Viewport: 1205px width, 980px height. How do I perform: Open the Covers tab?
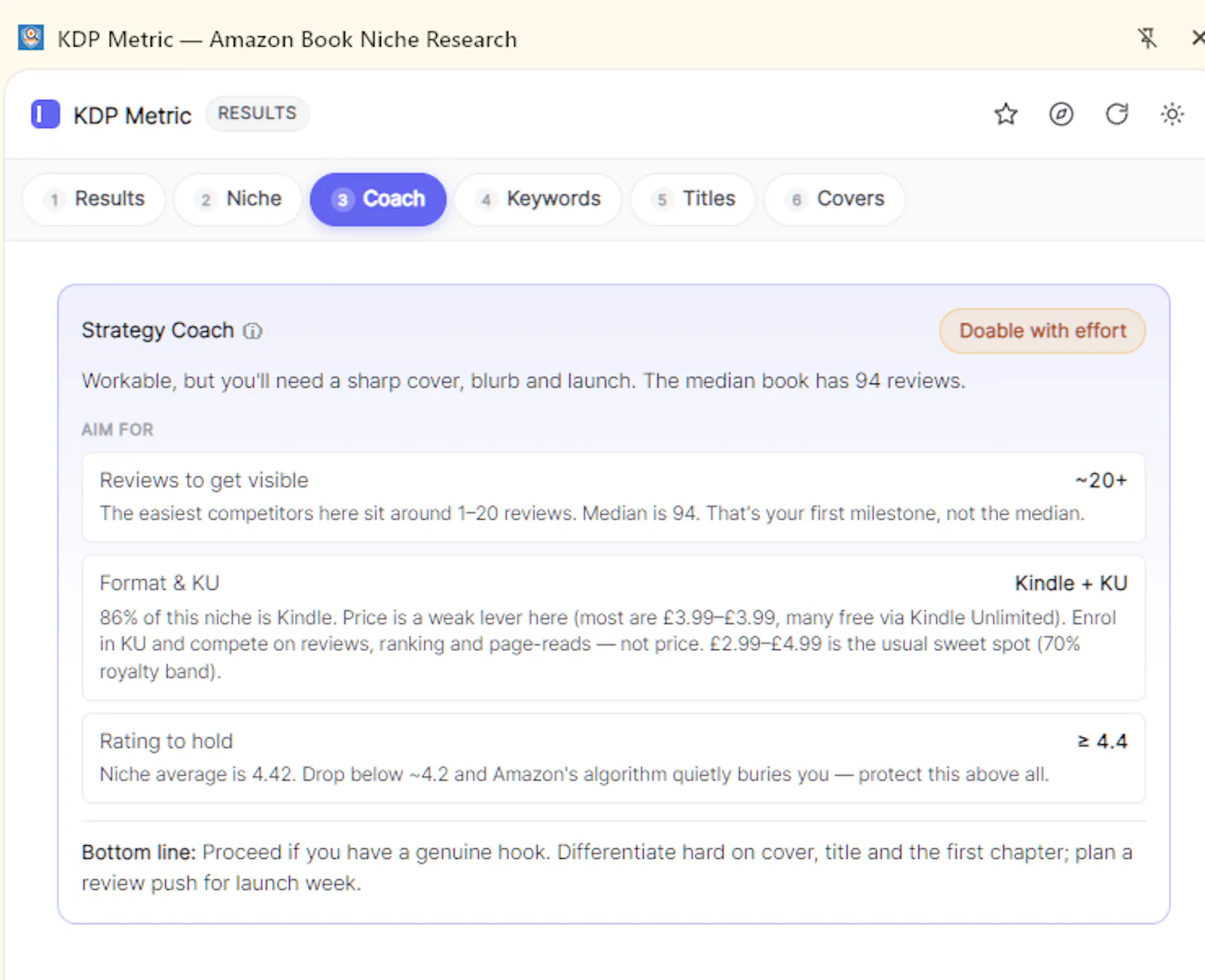[x=835, y=199]
